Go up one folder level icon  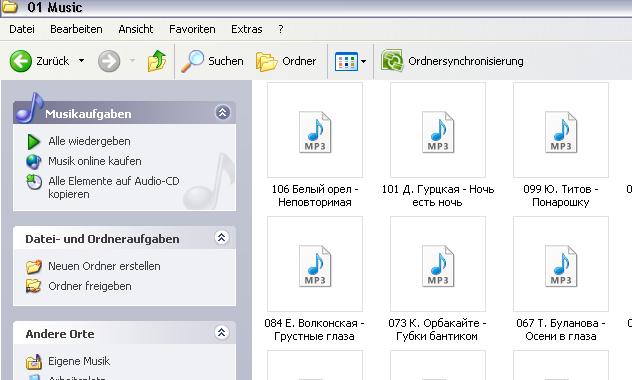(x=157, y=61)
